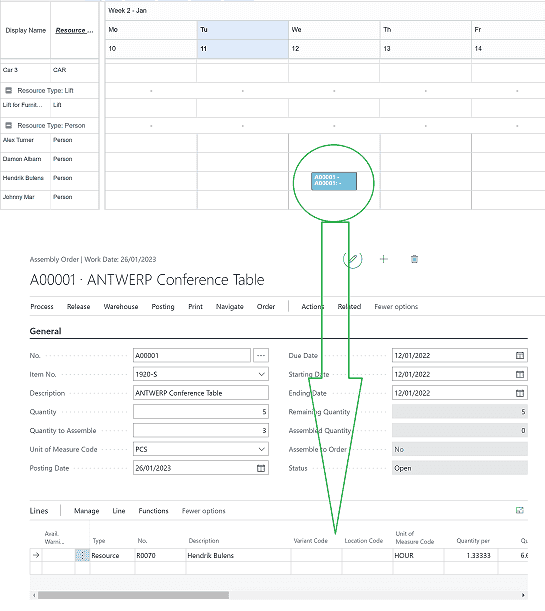This screenshot has height=611, width=545.
Task: Click the delete trash can icon
Action: (414, 259)
